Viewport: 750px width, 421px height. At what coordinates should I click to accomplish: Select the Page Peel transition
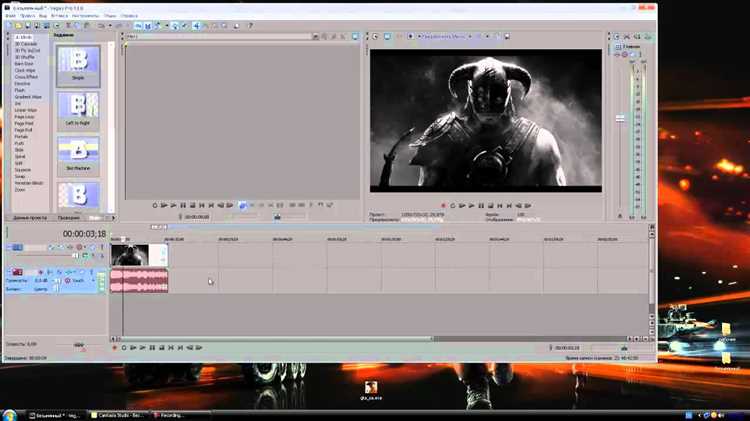[x=23, y=123]
